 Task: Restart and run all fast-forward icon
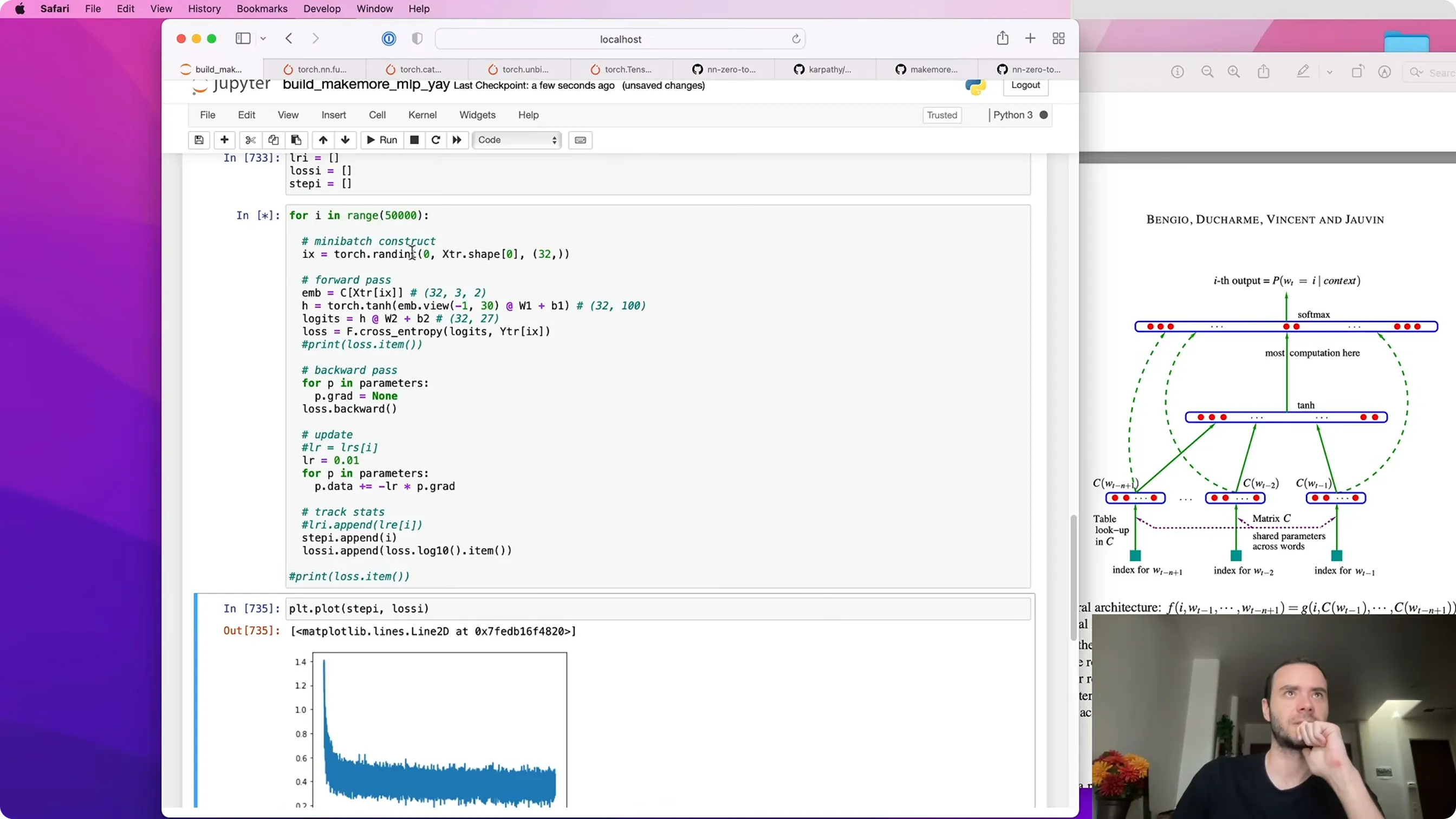[x=457, y=140]
